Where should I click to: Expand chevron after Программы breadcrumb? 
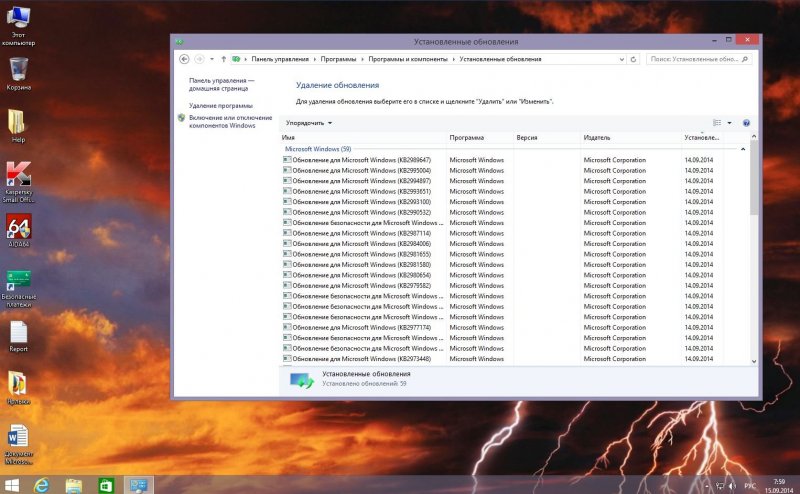click(x=362, y=59)
